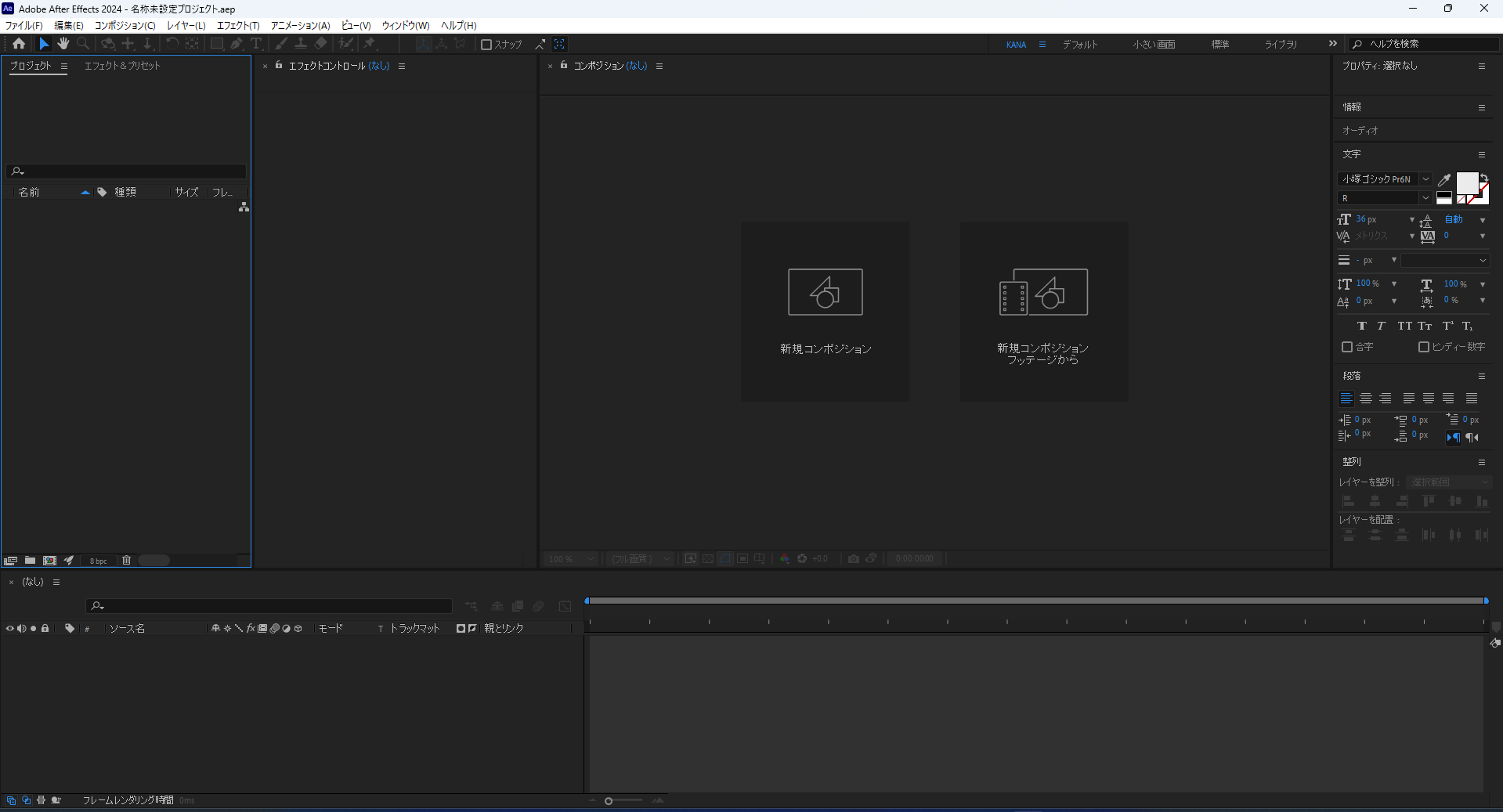Open the Composition (コンポジション) menu
Image resolution: width=1503 pixels, height=812 pixels.
(125, 26)
